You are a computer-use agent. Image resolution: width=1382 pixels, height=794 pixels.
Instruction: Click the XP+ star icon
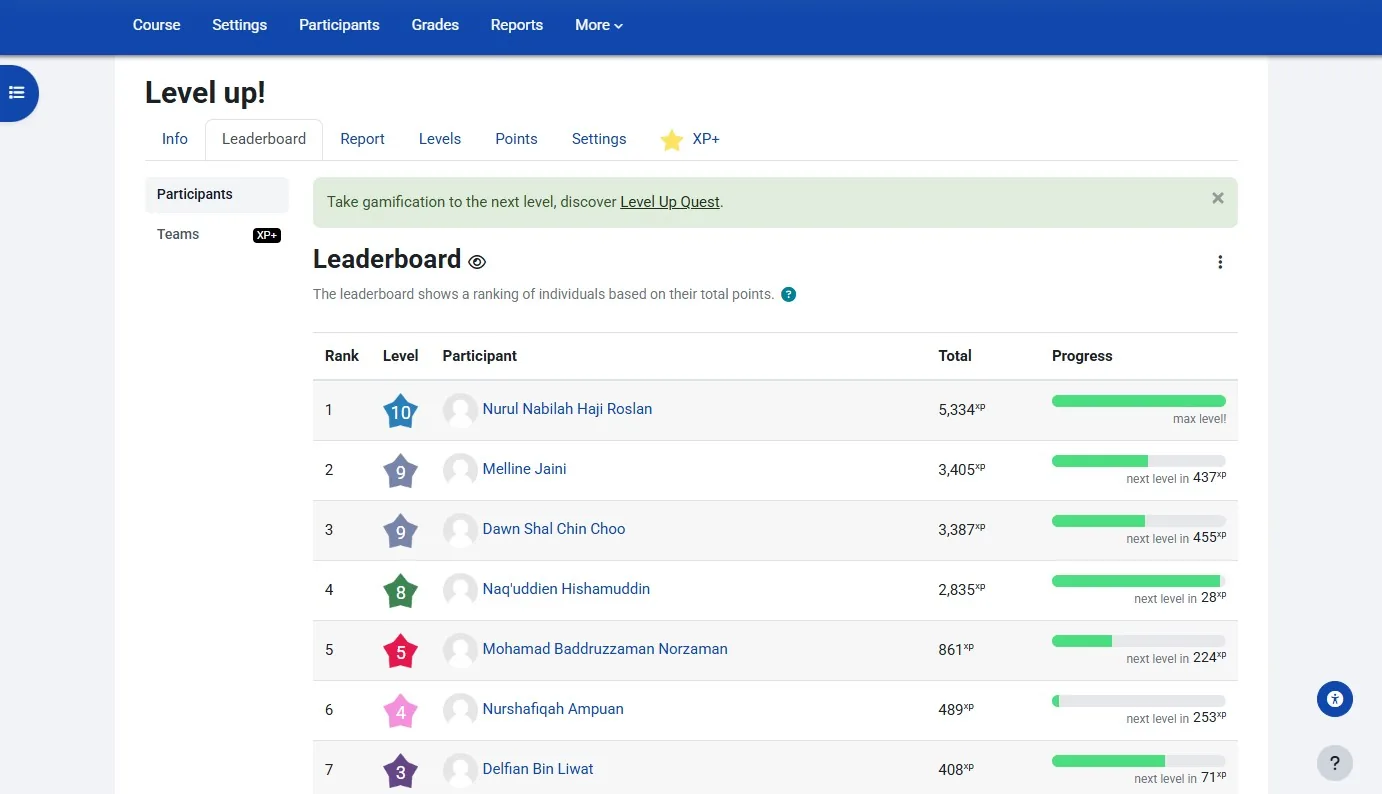pyautogui.click(x=671, y=139)
